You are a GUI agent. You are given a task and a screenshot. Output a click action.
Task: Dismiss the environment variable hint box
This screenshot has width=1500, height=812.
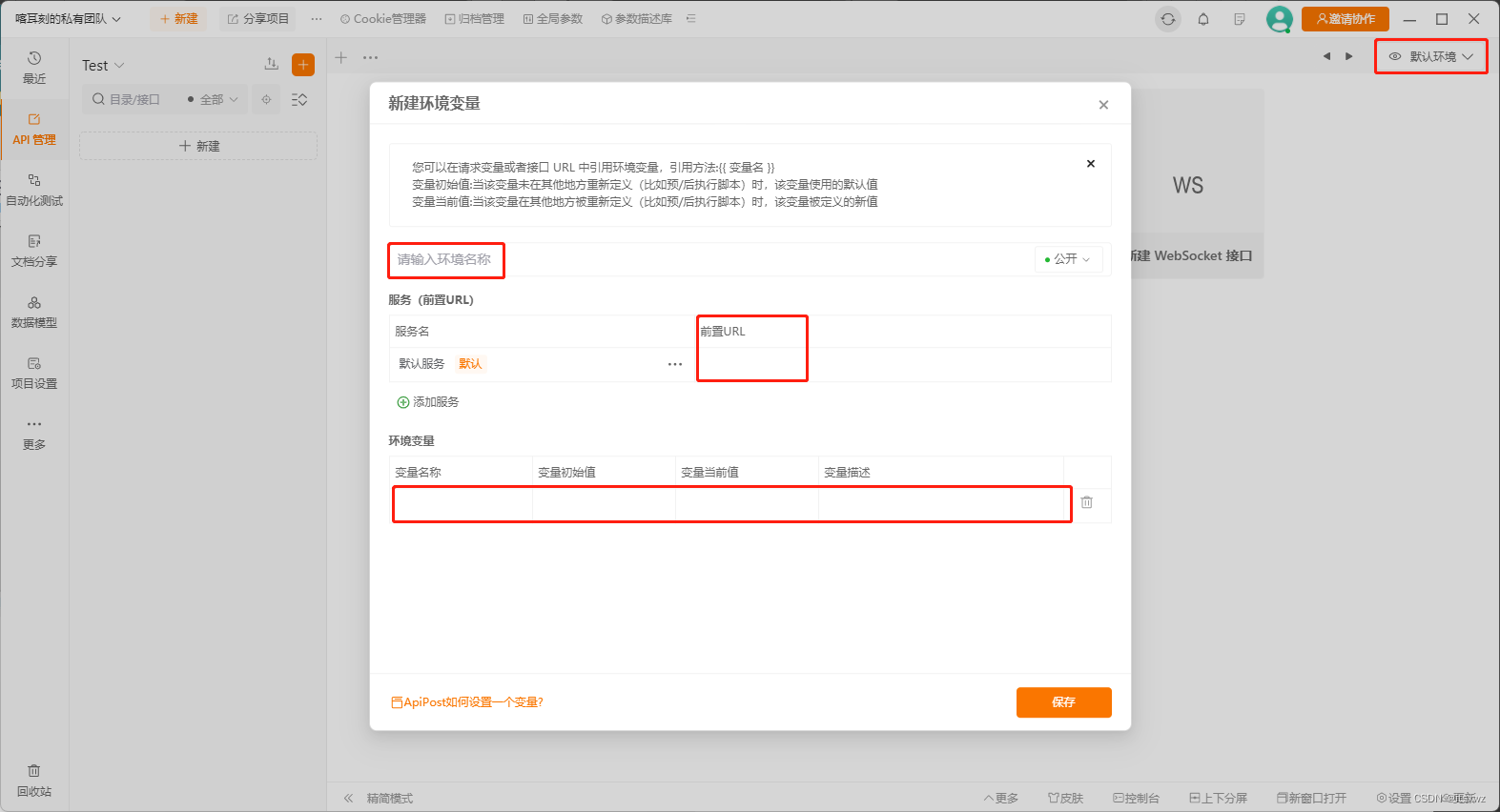coord(1091,164)
